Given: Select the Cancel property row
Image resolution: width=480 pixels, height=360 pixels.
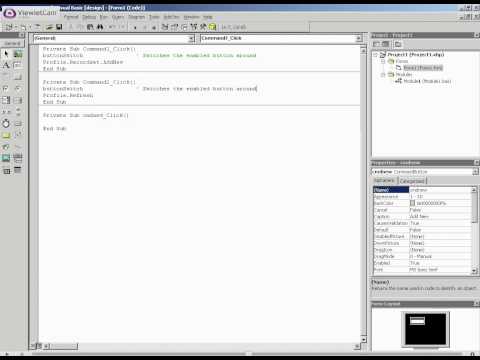Looking at the screenshot, I should (x=422, y=210).
